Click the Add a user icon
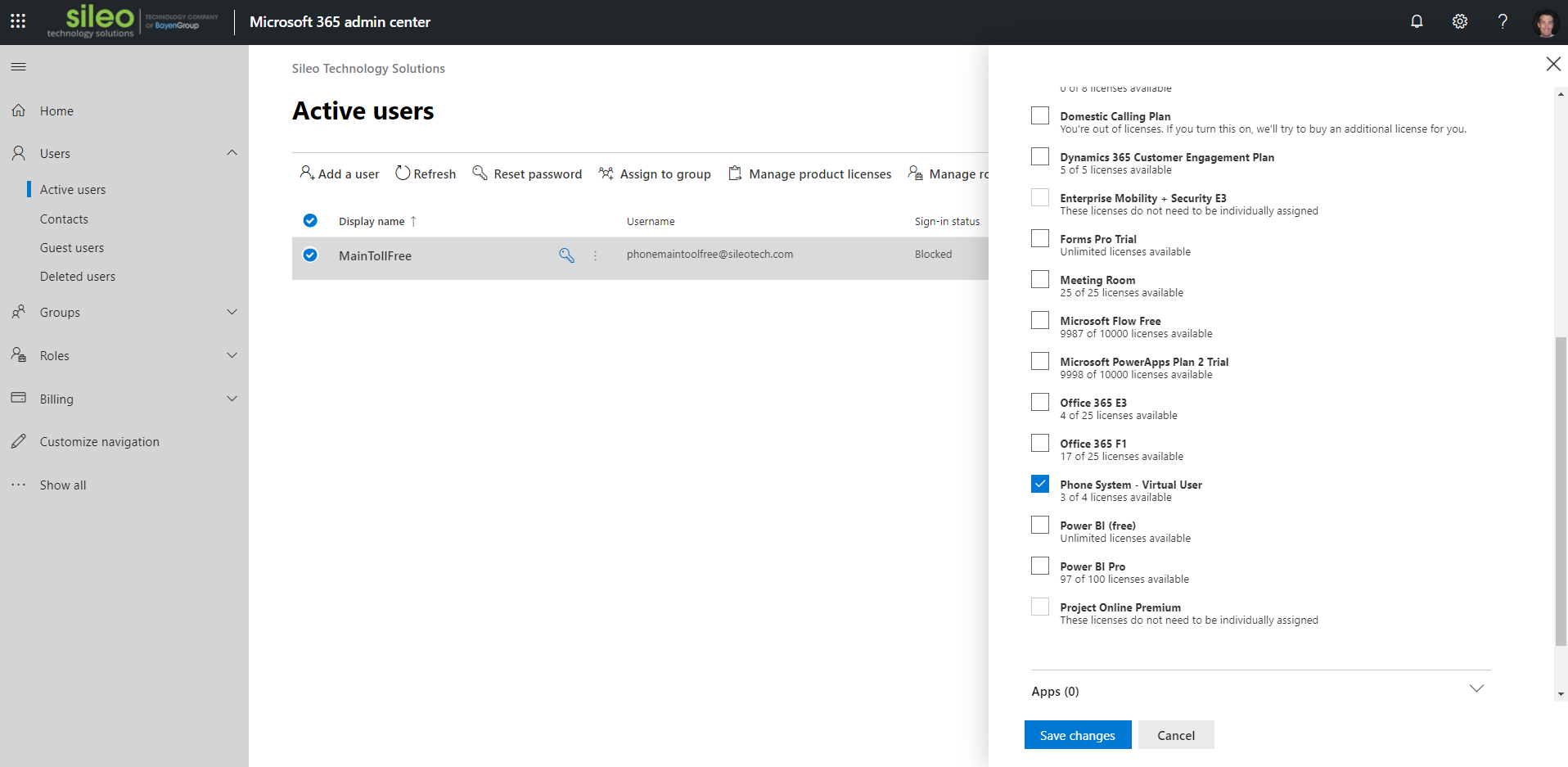The image size is (1568, 767). coord(306,173)
